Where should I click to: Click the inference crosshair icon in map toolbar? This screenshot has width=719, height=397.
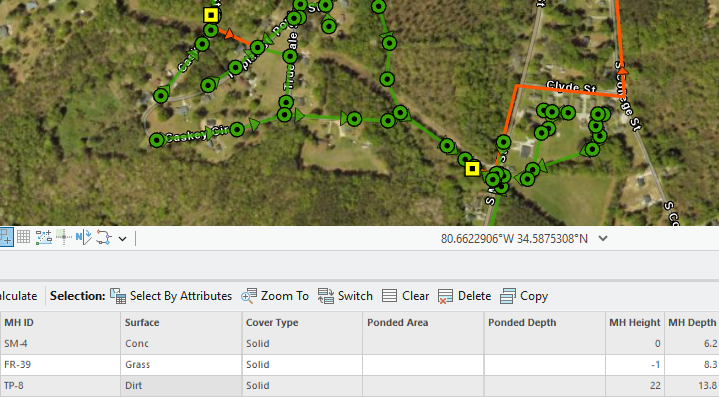point(64,237)
